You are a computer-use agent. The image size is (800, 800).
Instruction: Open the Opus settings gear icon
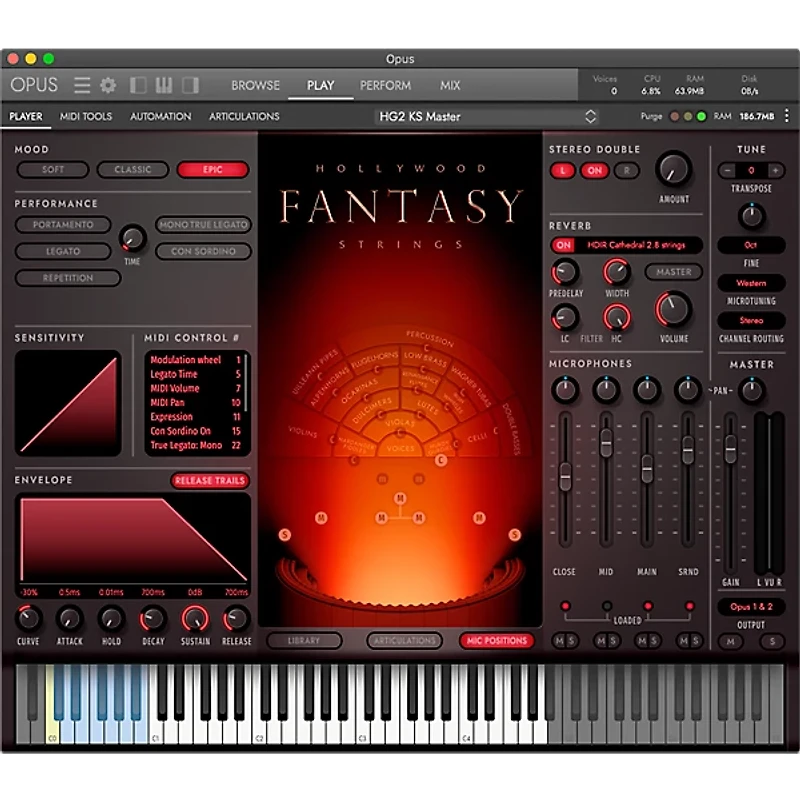pos(107,85)
